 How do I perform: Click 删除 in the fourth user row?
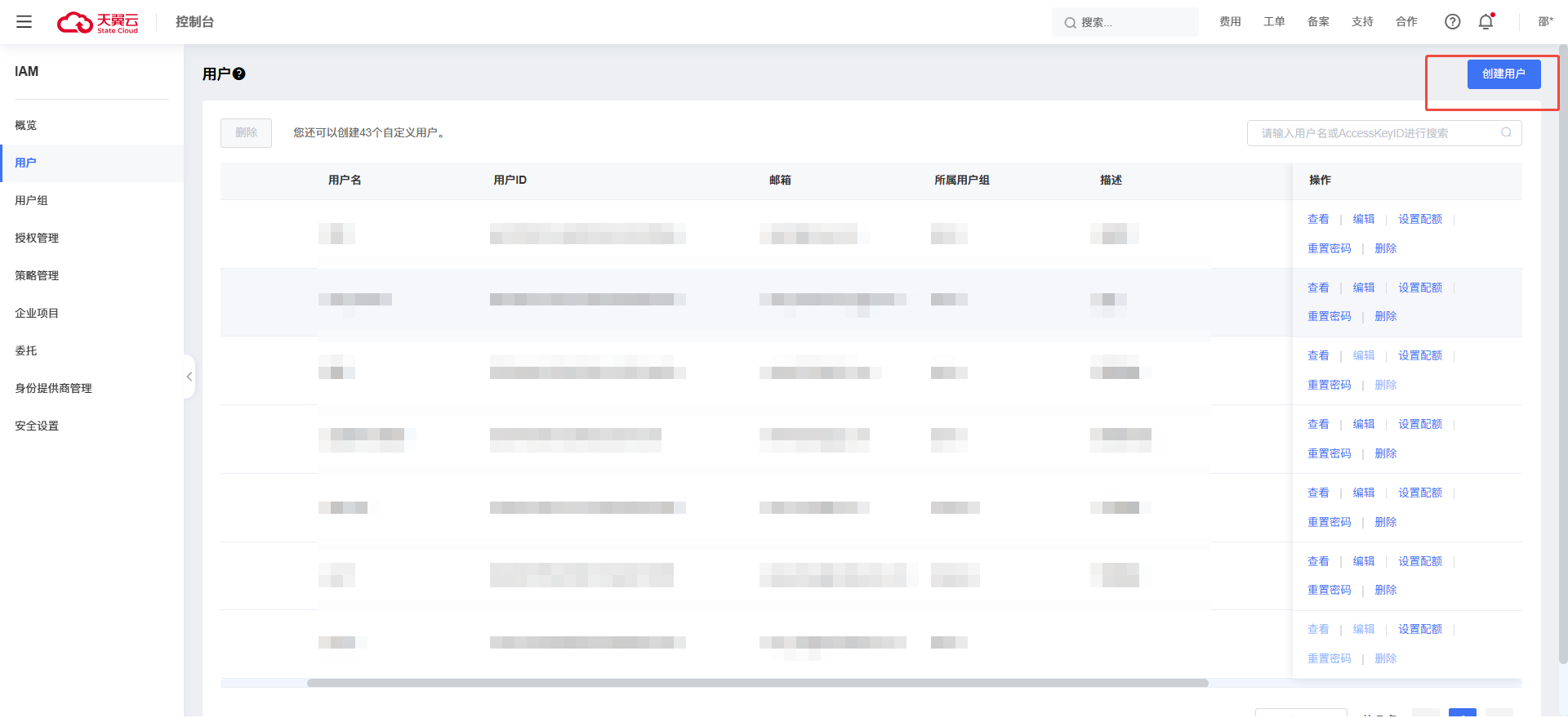1386,453
